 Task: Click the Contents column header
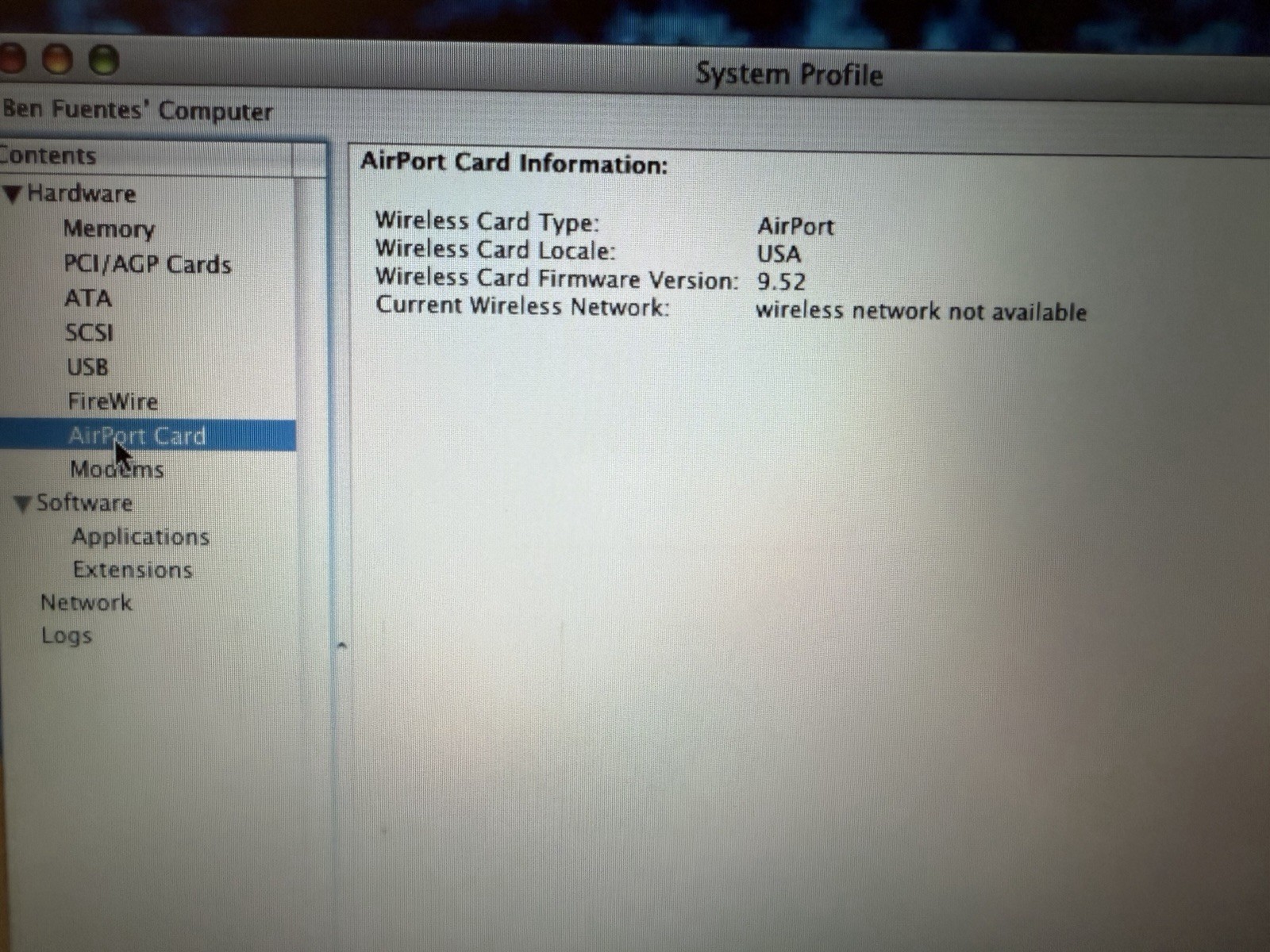click(x=147, y=157)
